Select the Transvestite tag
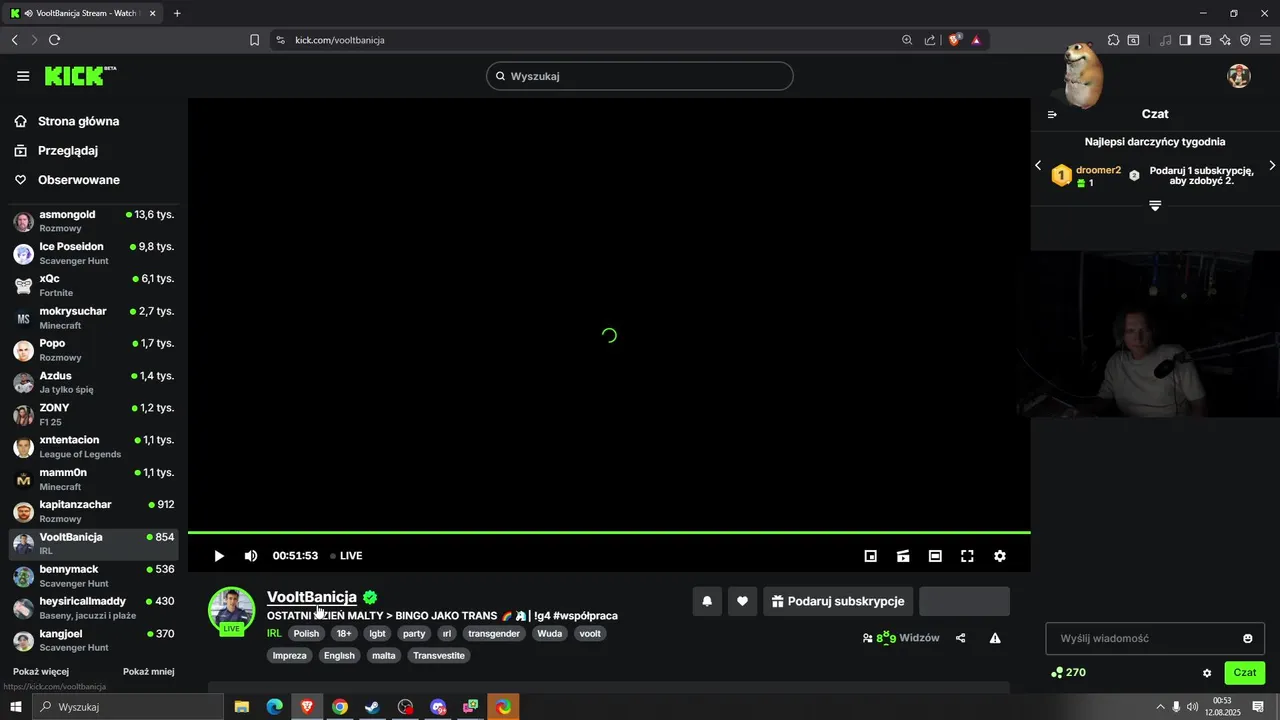 [439, 656]
